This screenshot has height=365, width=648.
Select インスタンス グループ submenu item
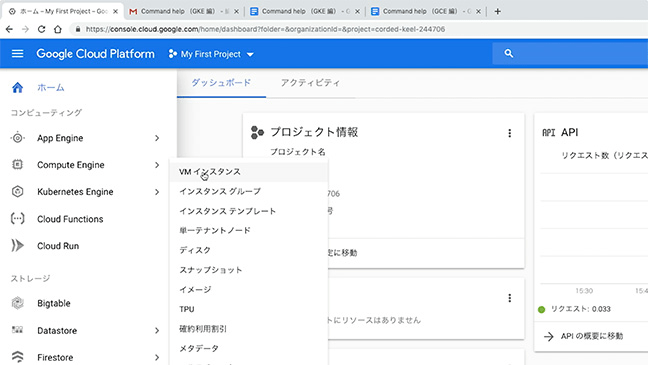(x=249, y=191)
